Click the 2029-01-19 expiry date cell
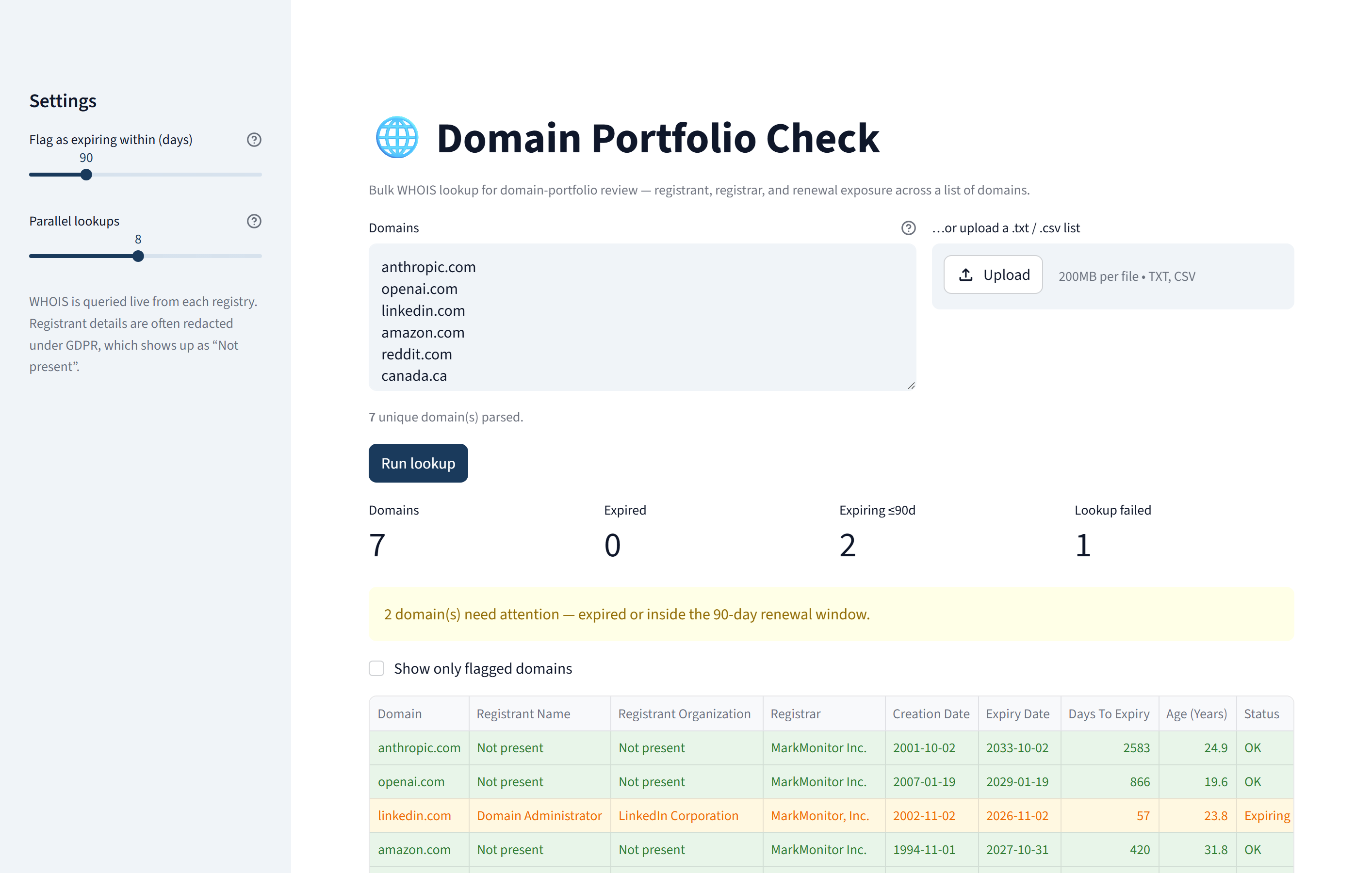The image size is (1372, 873). pos(1019,781)
